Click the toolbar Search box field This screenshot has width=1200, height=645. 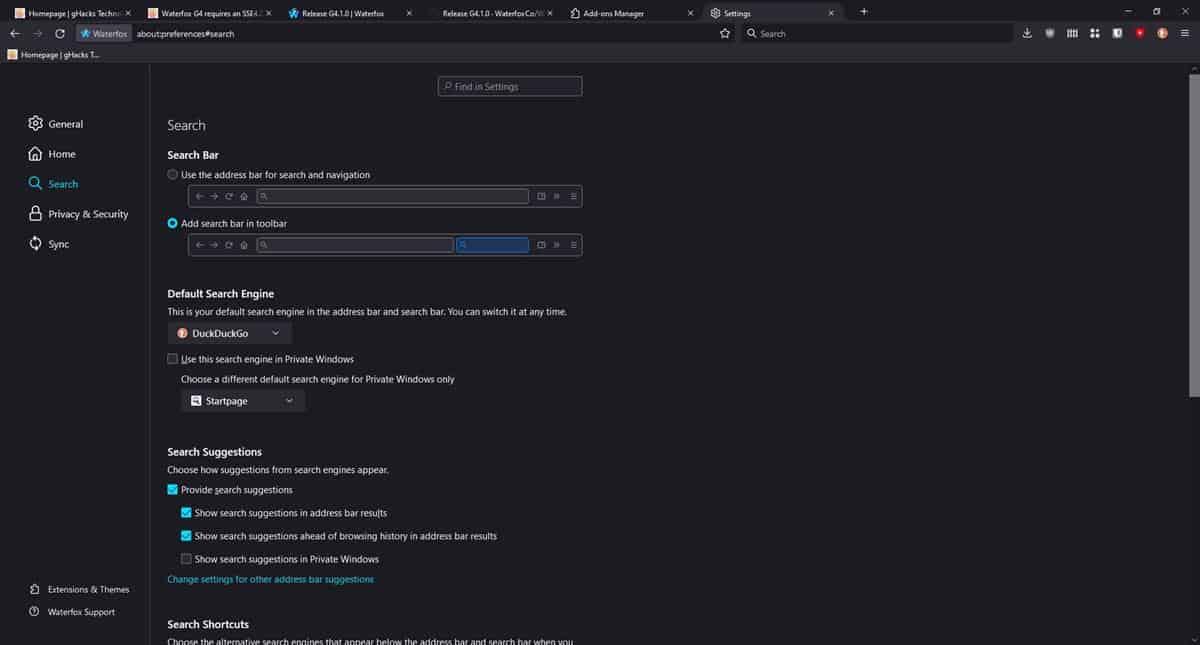pos(878,33)
